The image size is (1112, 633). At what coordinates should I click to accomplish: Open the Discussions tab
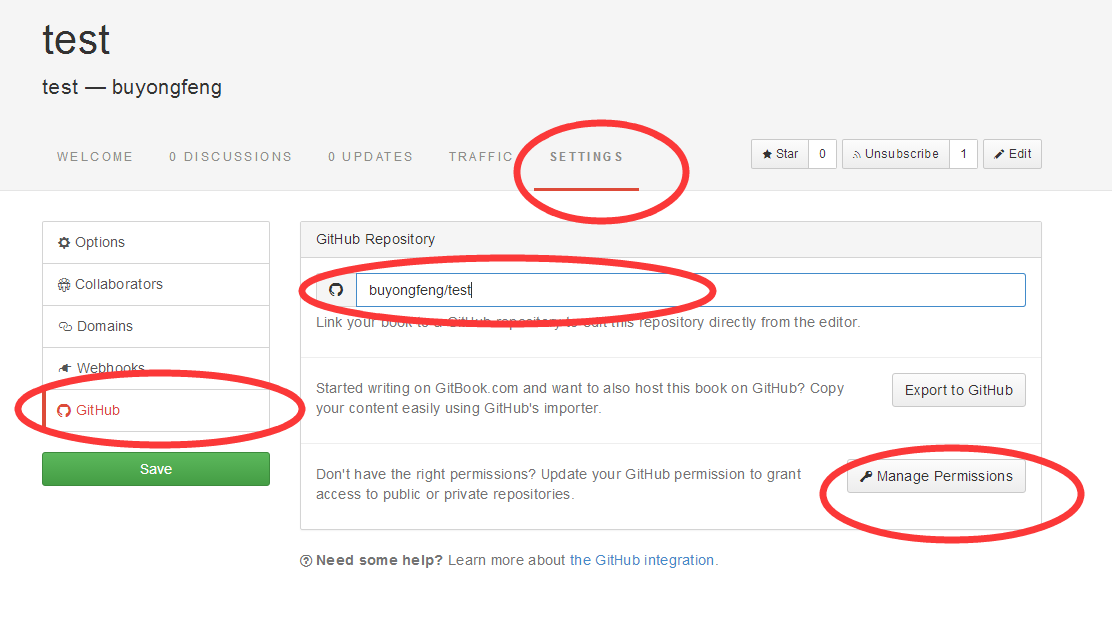click(230, 157)
